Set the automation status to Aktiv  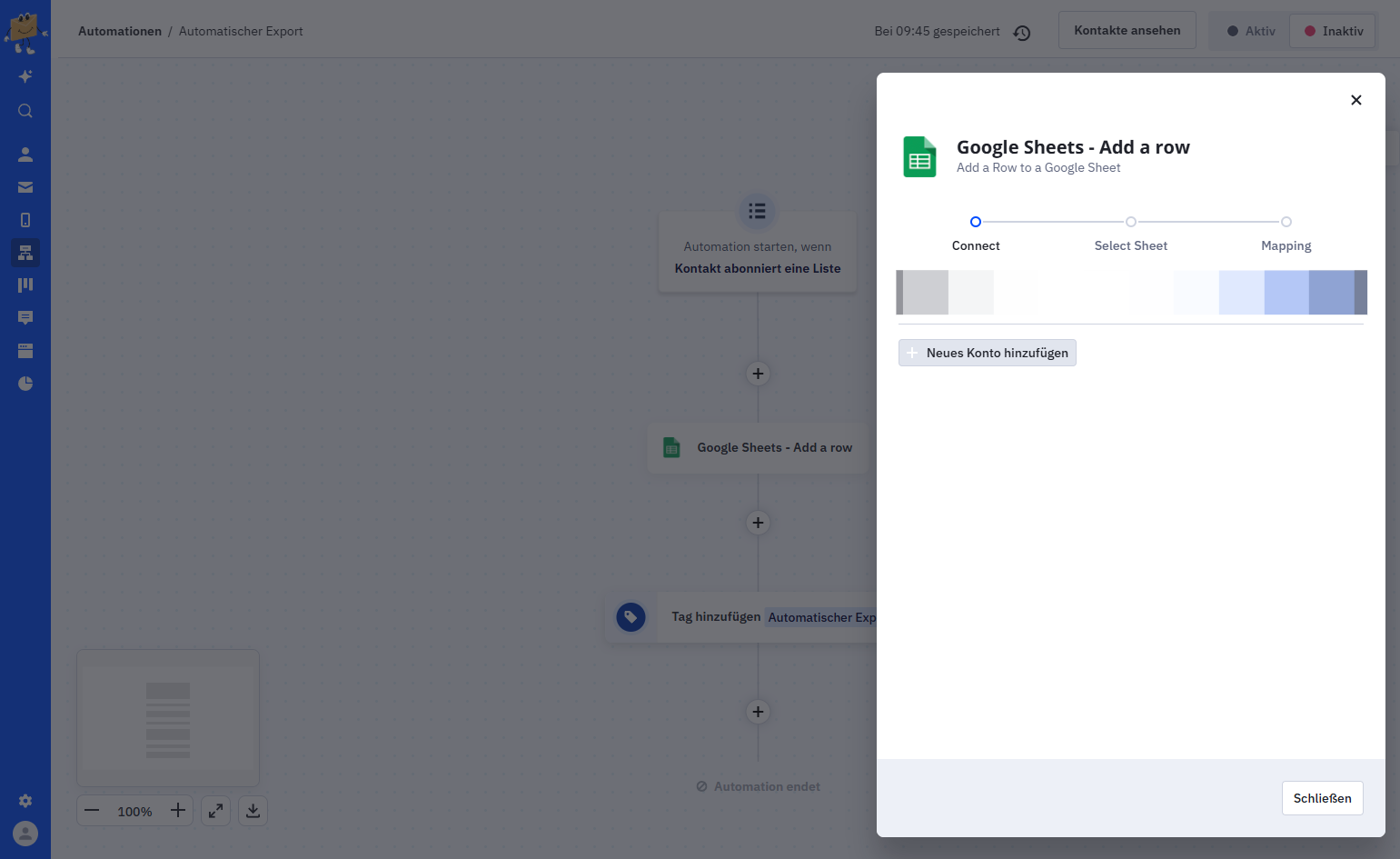coord(1250,31)
